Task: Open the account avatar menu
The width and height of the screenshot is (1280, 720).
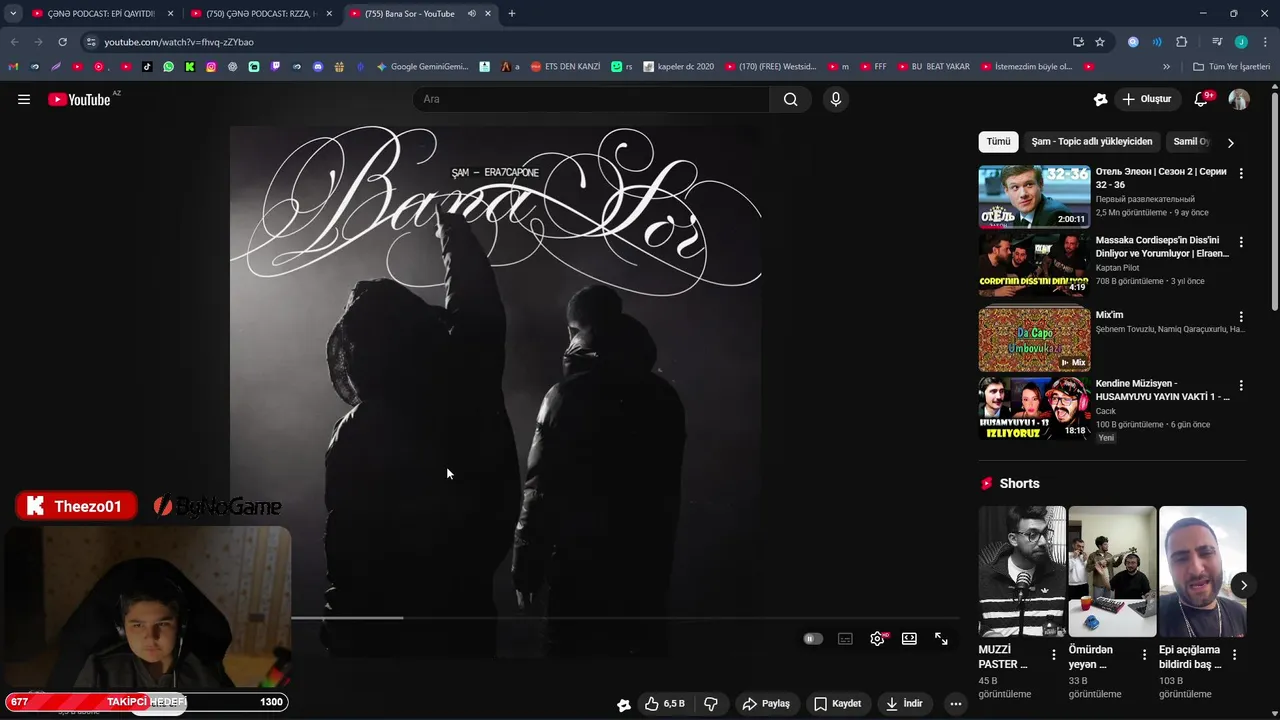Action: (x=1239, y=99)
